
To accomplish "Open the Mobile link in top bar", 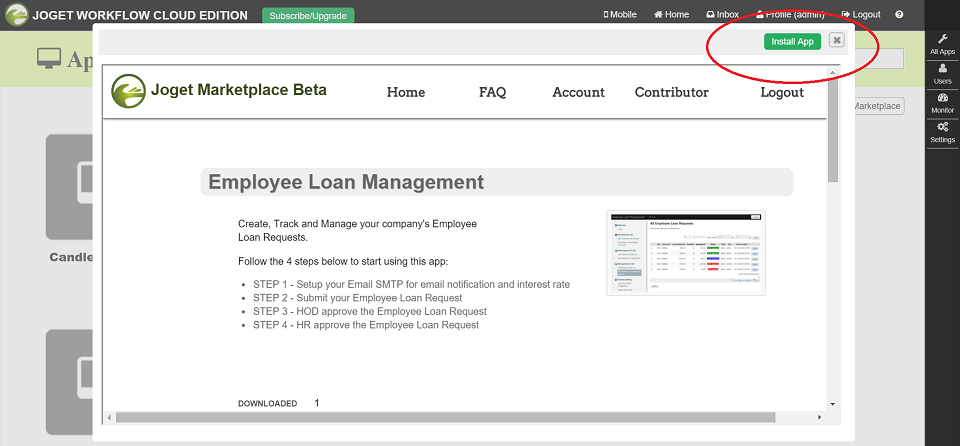I will point(620,15).
